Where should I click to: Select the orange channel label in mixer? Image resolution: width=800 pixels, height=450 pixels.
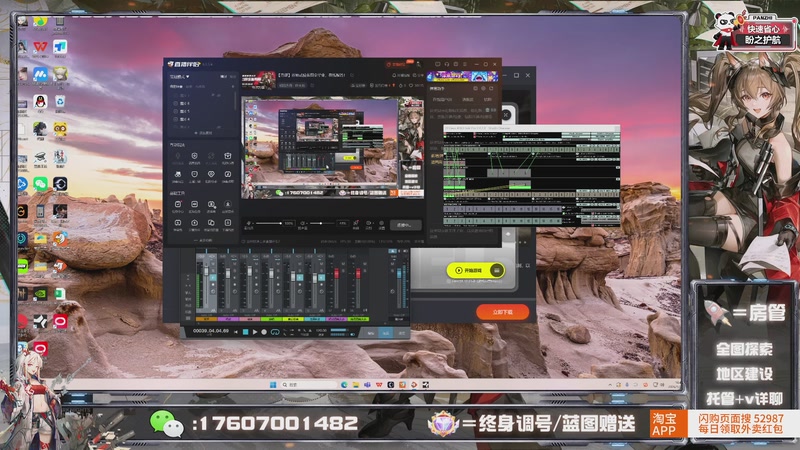coord(207,319)
